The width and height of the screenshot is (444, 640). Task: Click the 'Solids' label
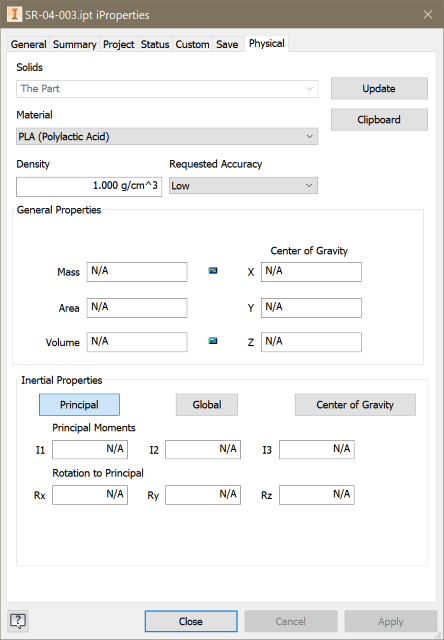tap(29, 67)
